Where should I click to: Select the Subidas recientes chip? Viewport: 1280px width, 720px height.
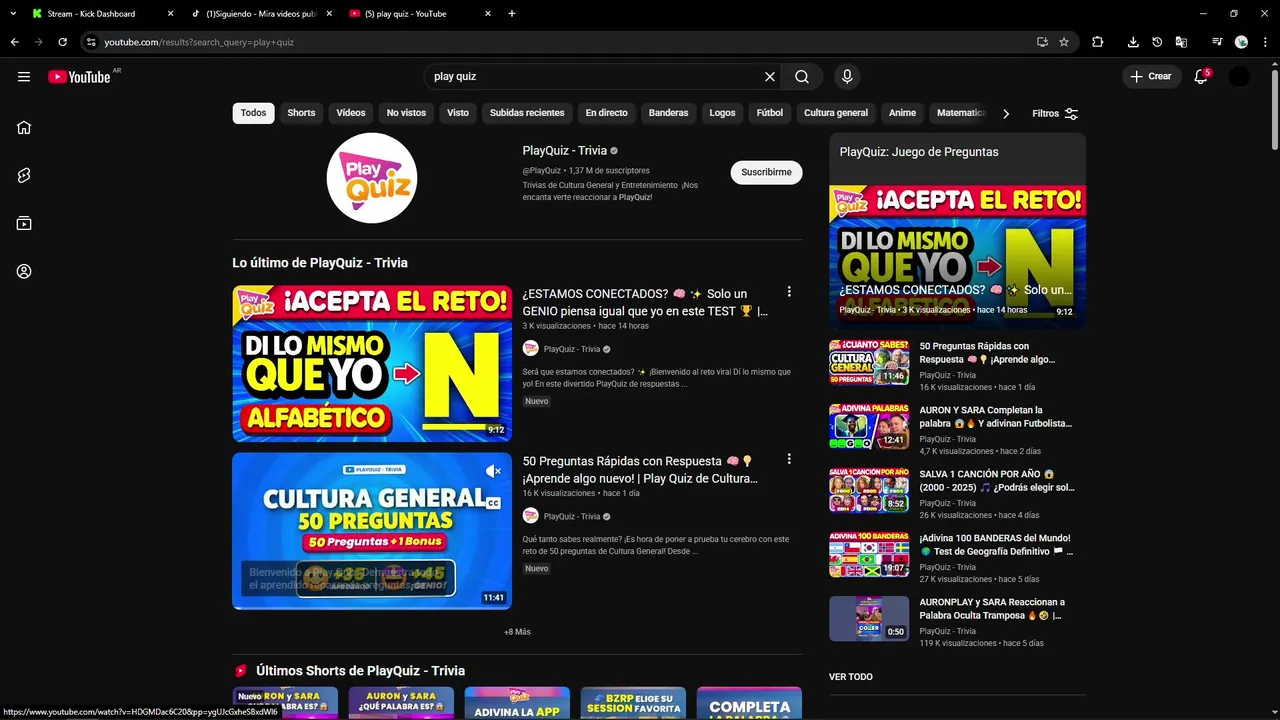point(527,113)
